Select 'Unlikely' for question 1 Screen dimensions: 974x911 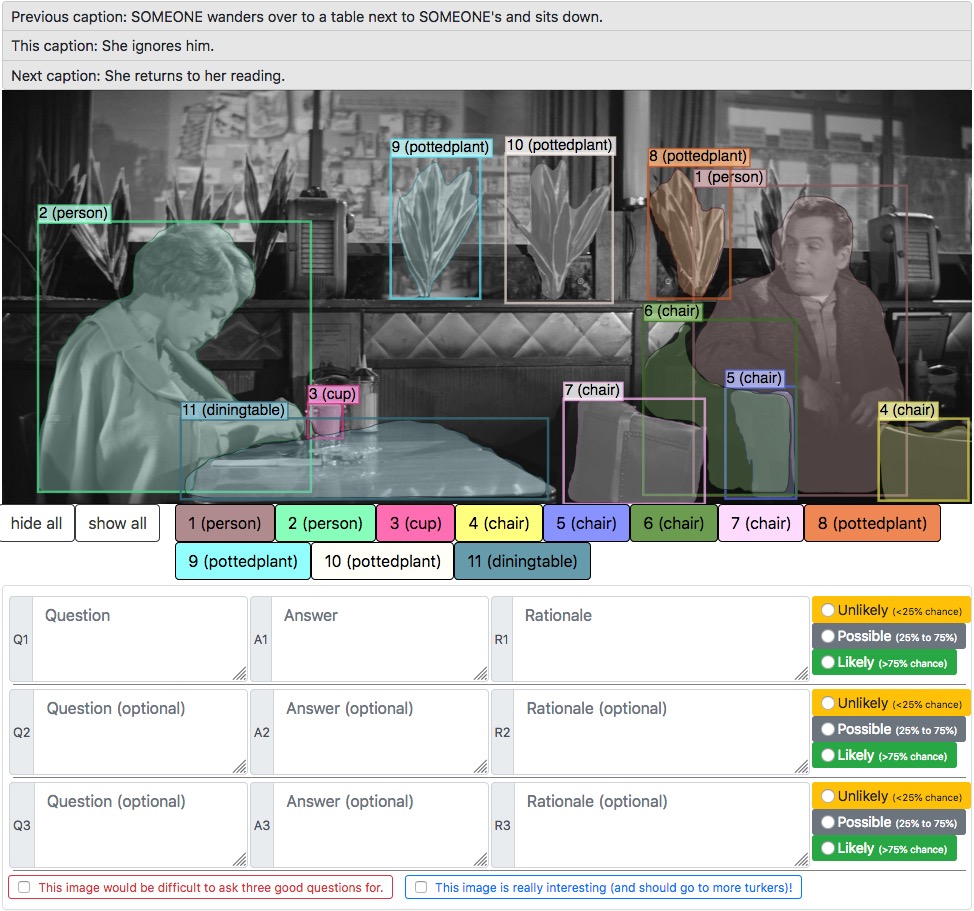pos(827,610)
